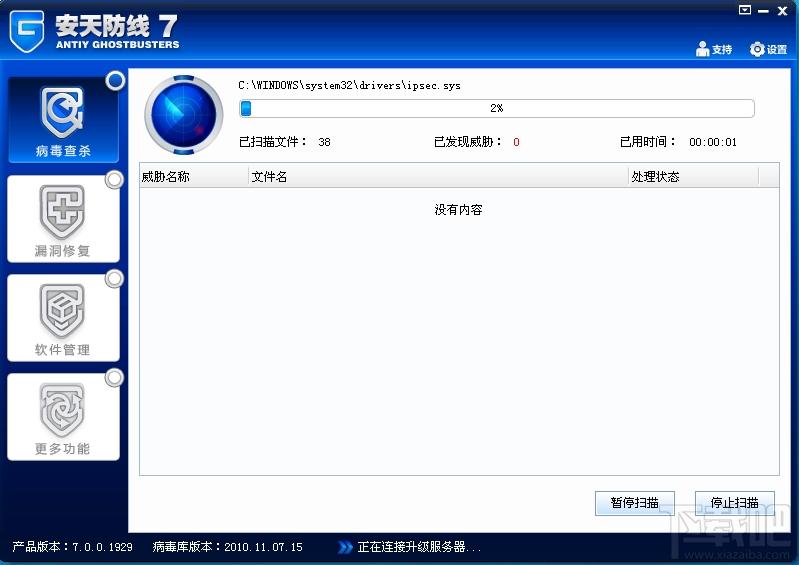Click the 正在连接升级服务器 status text
The height and width of the screenshot is (565, 799).
pos(420,547)
